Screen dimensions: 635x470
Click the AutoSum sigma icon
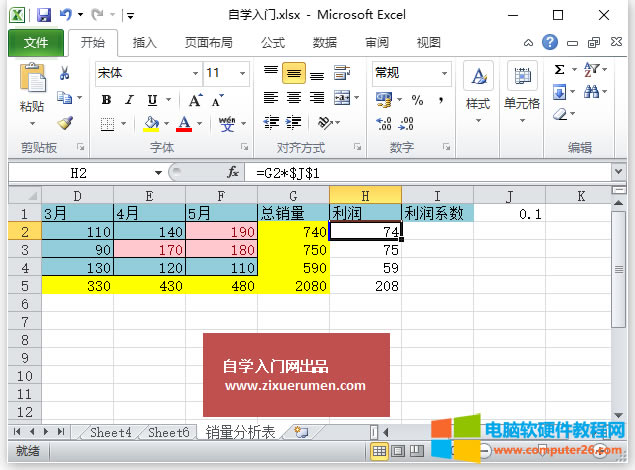coord(559,70)
